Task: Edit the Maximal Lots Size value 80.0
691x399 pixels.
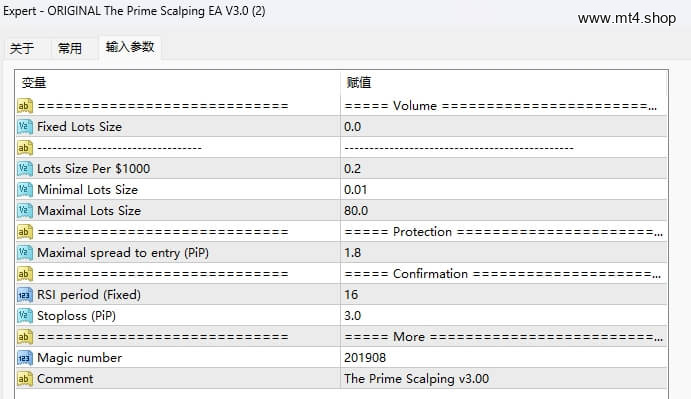Action: pos(356,211)
